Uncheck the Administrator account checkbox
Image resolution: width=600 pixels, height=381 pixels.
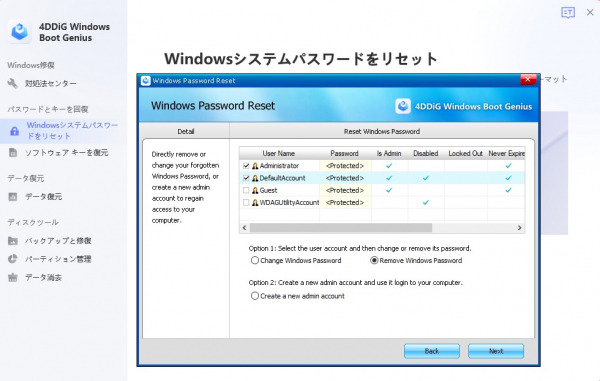(x=246, y=166)
